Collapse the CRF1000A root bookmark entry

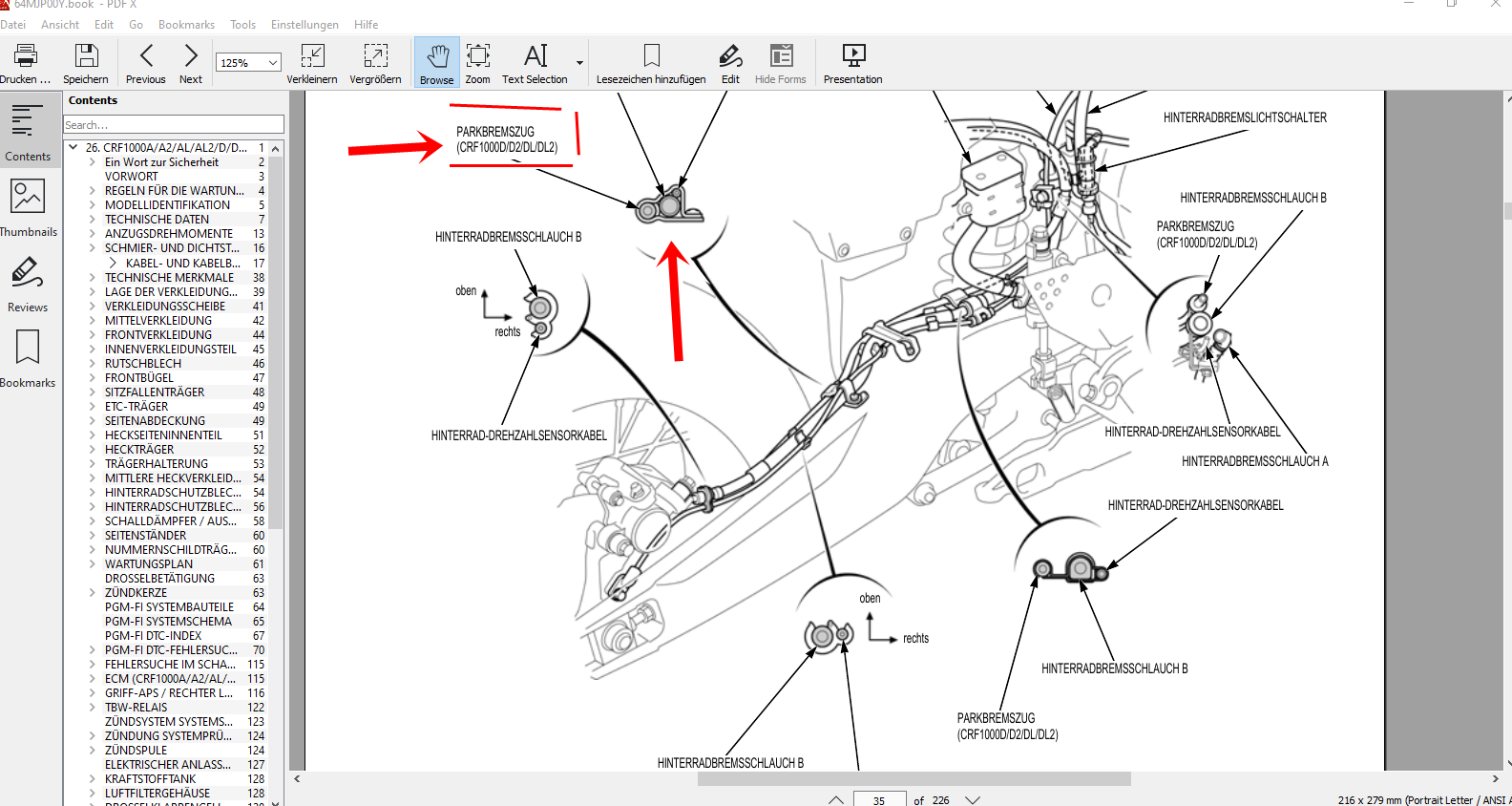coord(73,148)
